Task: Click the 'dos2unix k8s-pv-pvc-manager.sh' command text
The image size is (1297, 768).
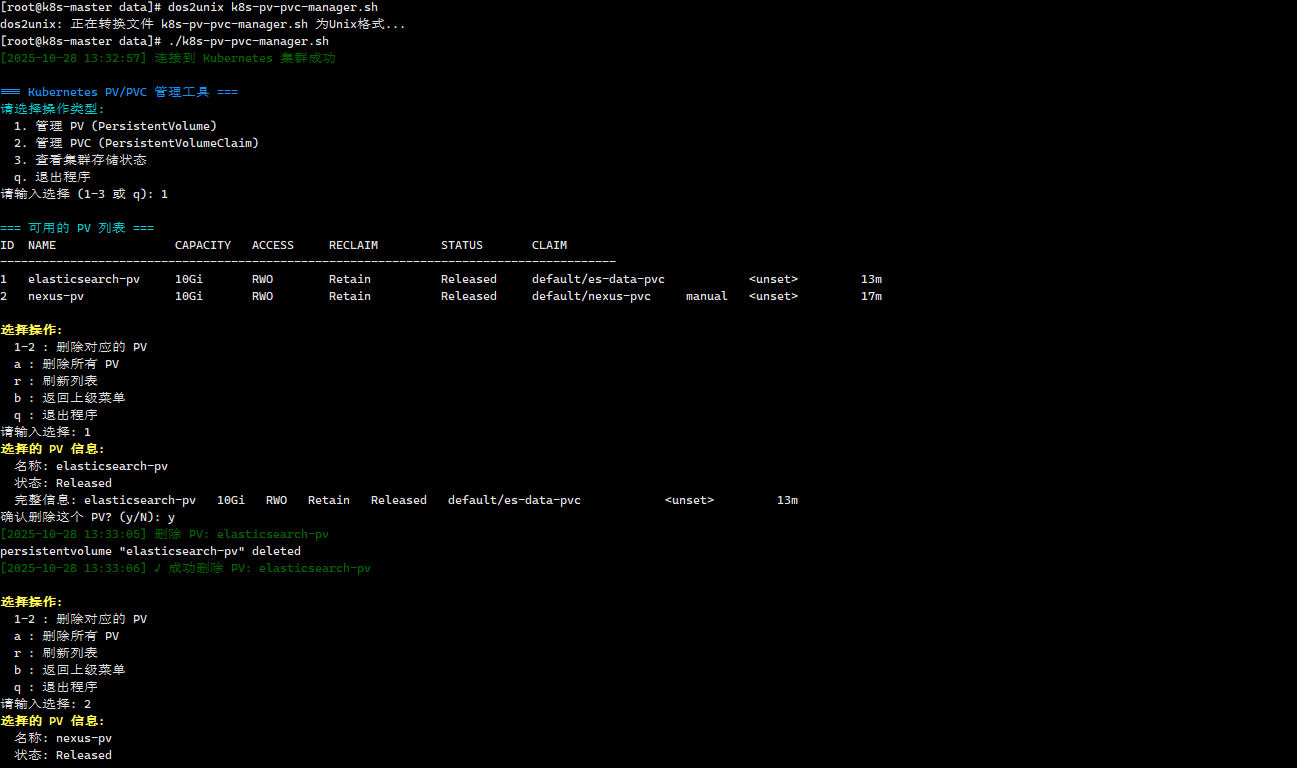Action: 273,7
